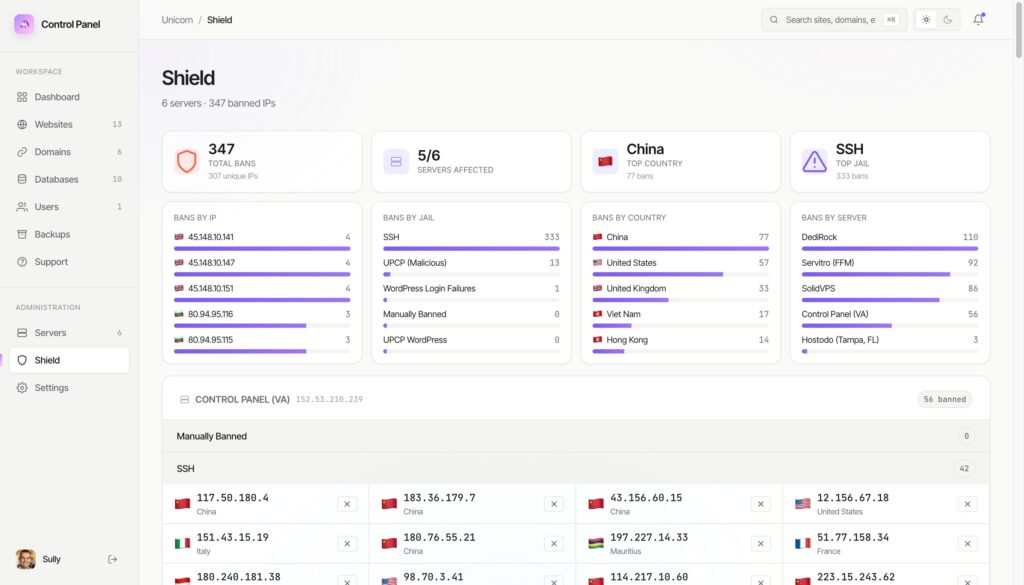This screenshot has width=1024, height=585.
Task: Go to Domains page
Action: (x=69, y=151)
